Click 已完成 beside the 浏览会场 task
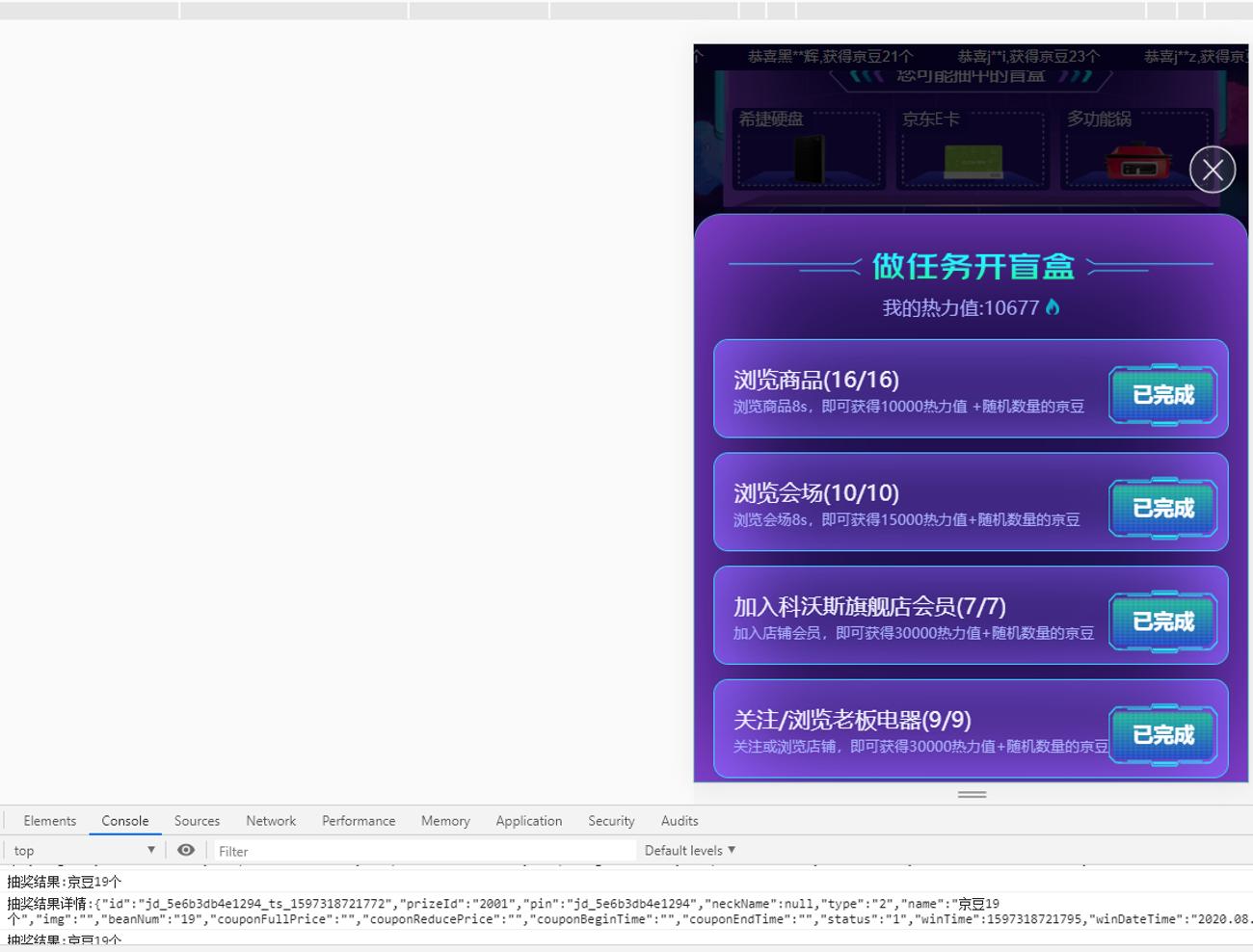The width and height of the screenshot is (1253, 952). pos(1162,509)
